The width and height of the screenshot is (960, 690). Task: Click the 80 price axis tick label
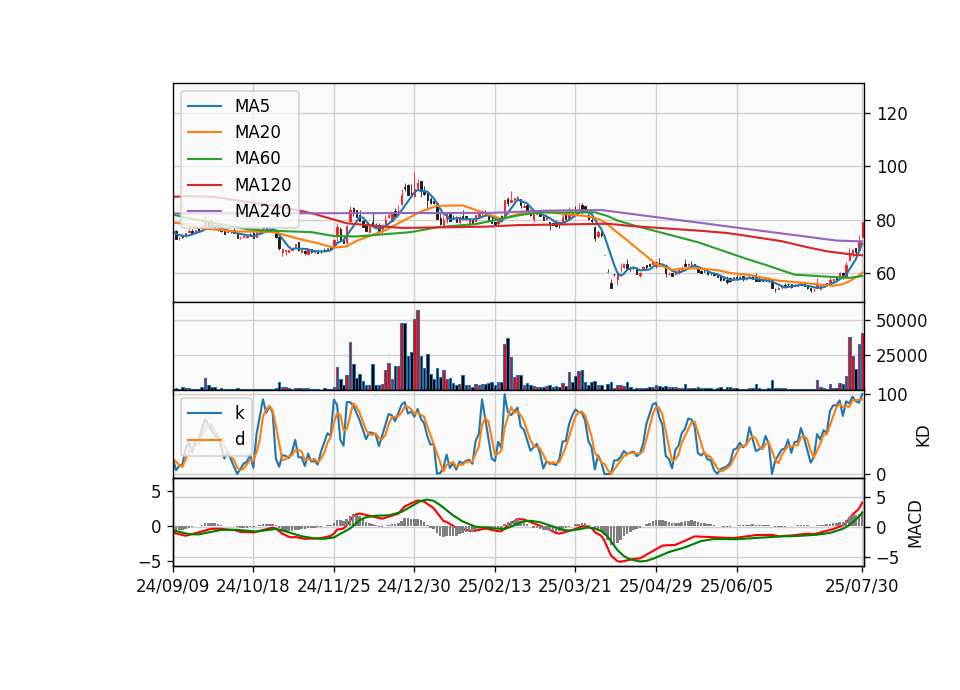click(887, 221)
